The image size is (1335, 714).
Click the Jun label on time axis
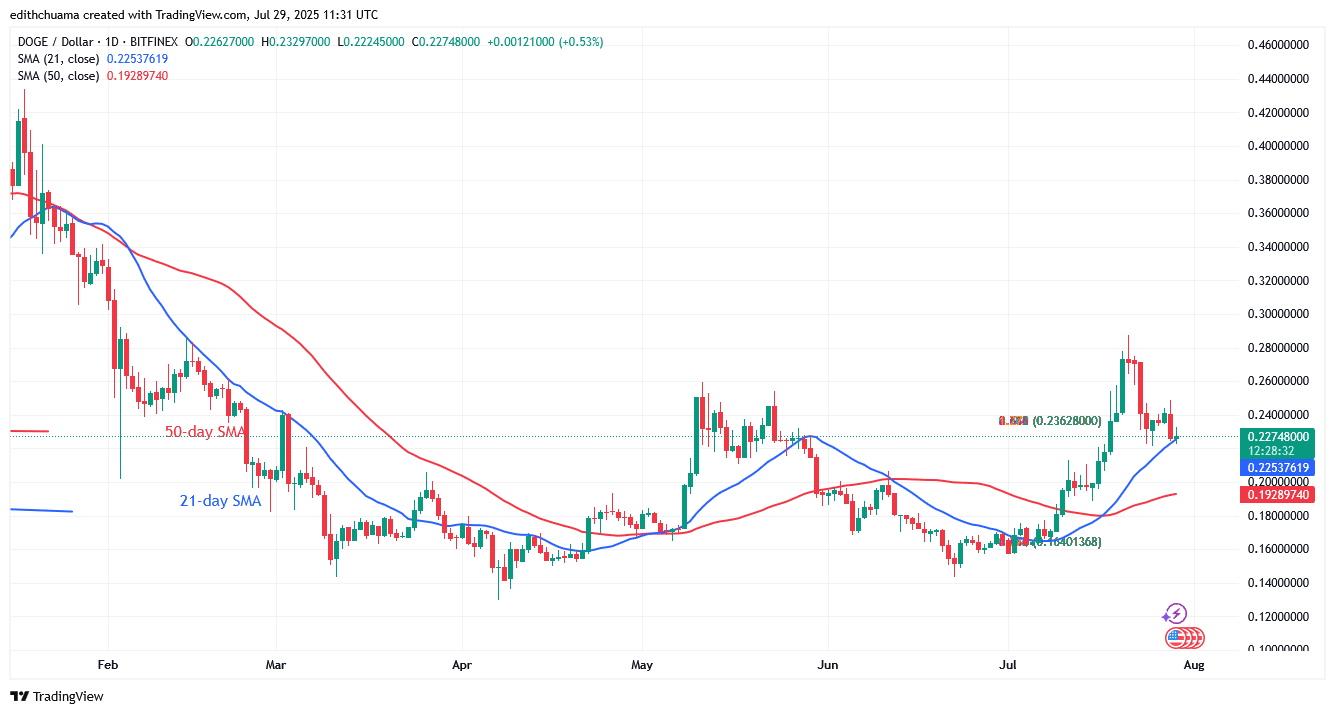point(827,665)
